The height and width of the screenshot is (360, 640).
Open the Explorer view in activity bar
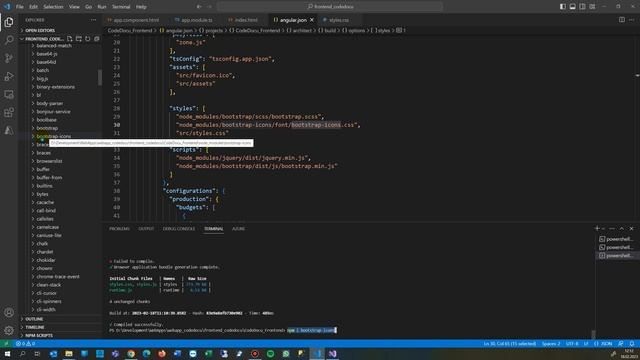pos(9,22)
